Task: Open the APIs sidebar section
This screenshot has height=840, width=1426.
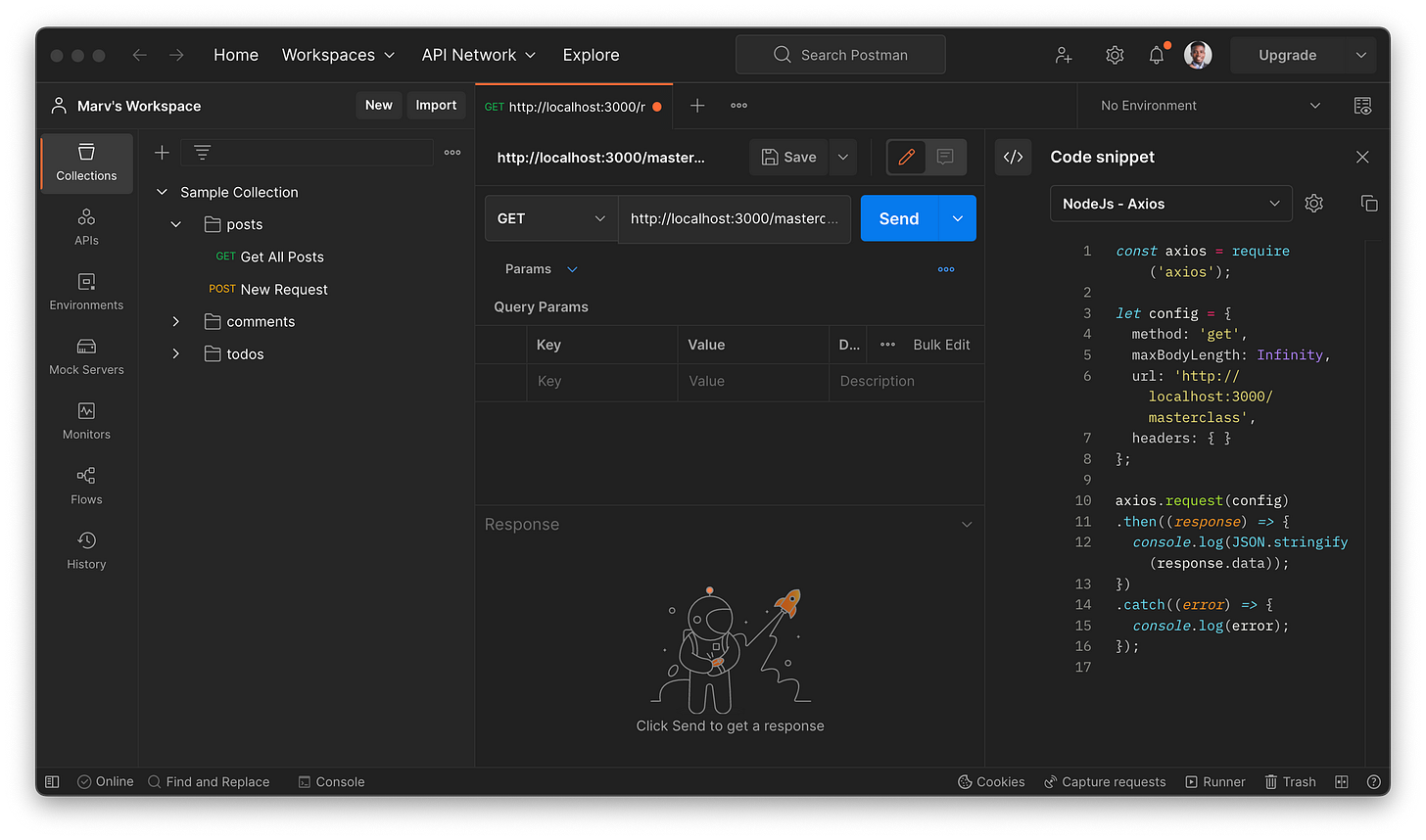Action: [x=86, y=227]
